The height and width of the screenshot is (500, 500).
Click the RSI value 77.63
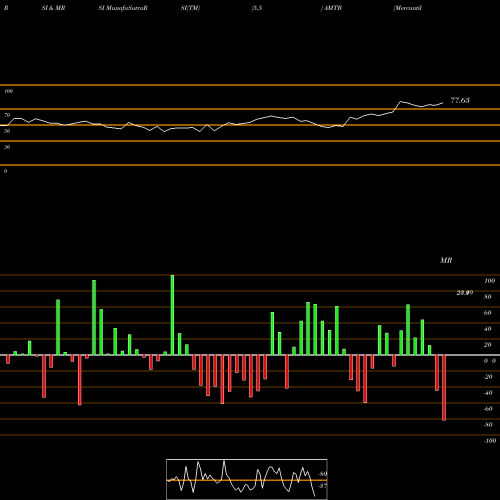click(460, 100)
